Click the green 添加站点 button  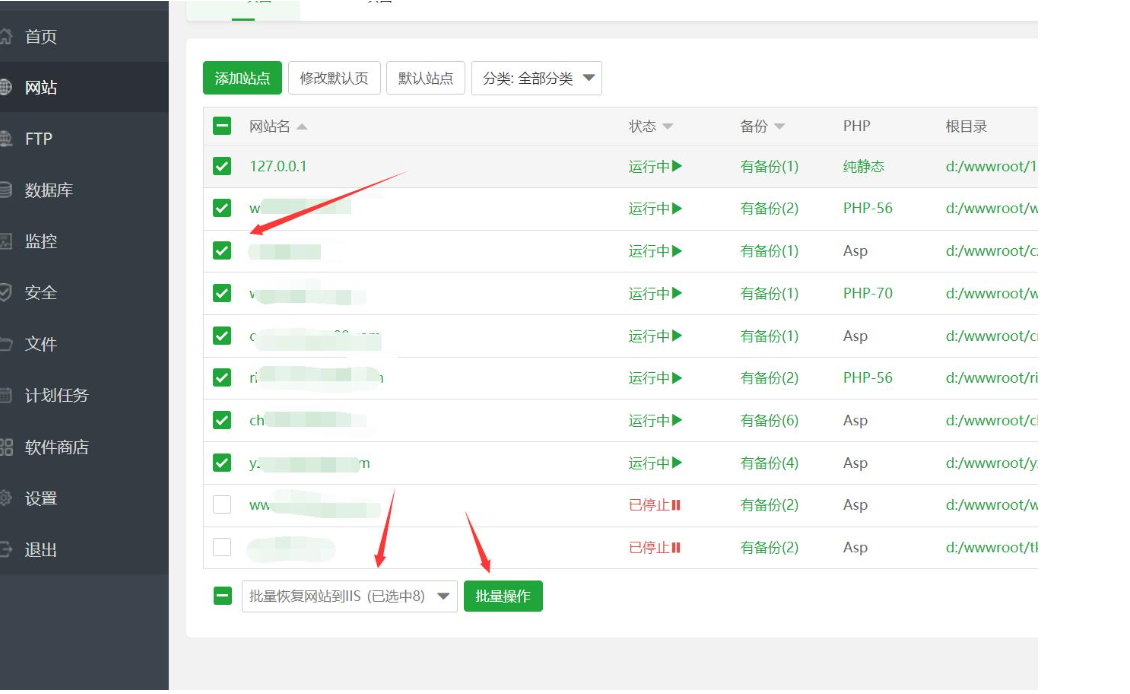242,78
